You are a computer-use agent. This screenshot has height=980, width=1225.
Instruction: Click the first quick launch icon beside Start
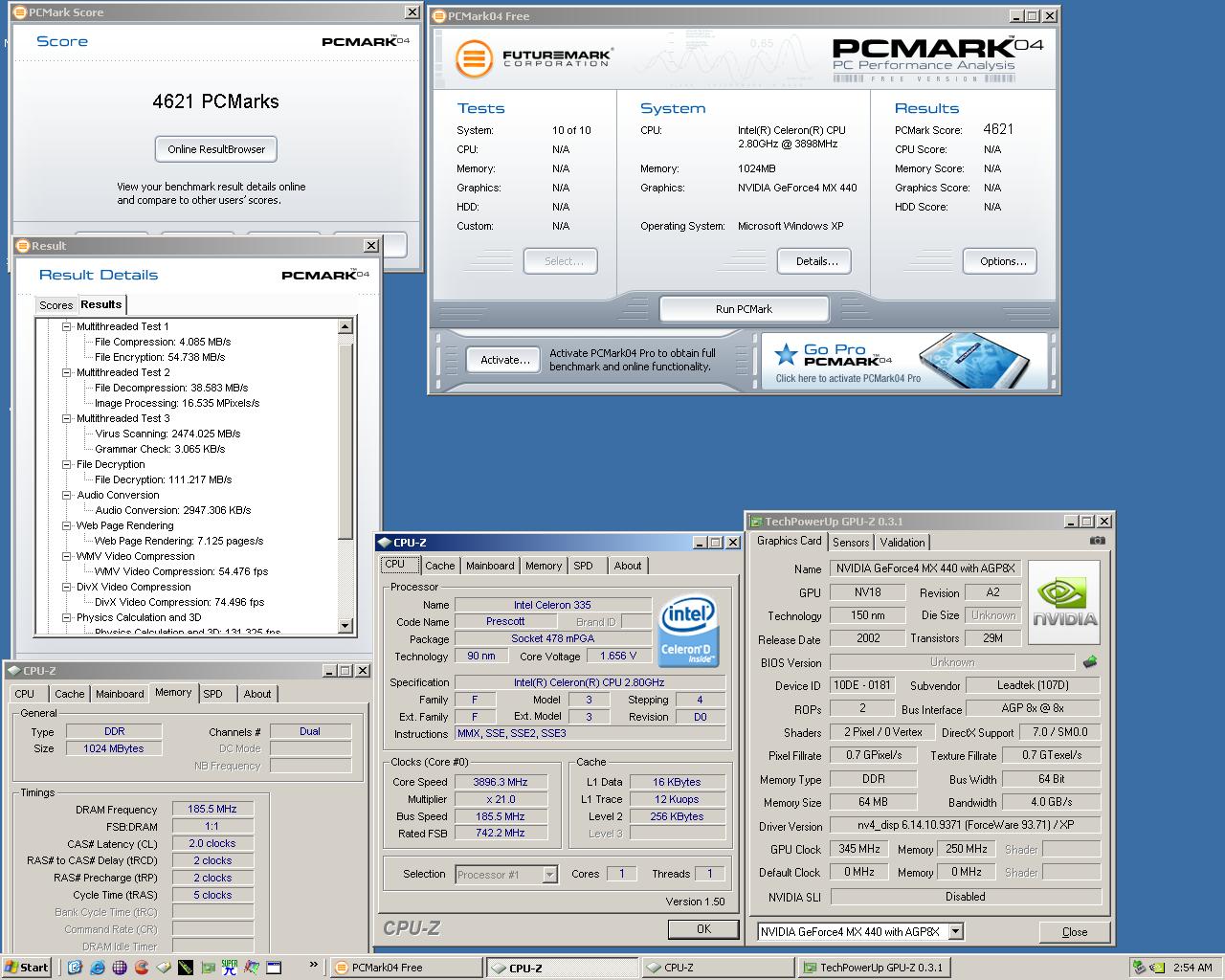[x=76, y=968]
